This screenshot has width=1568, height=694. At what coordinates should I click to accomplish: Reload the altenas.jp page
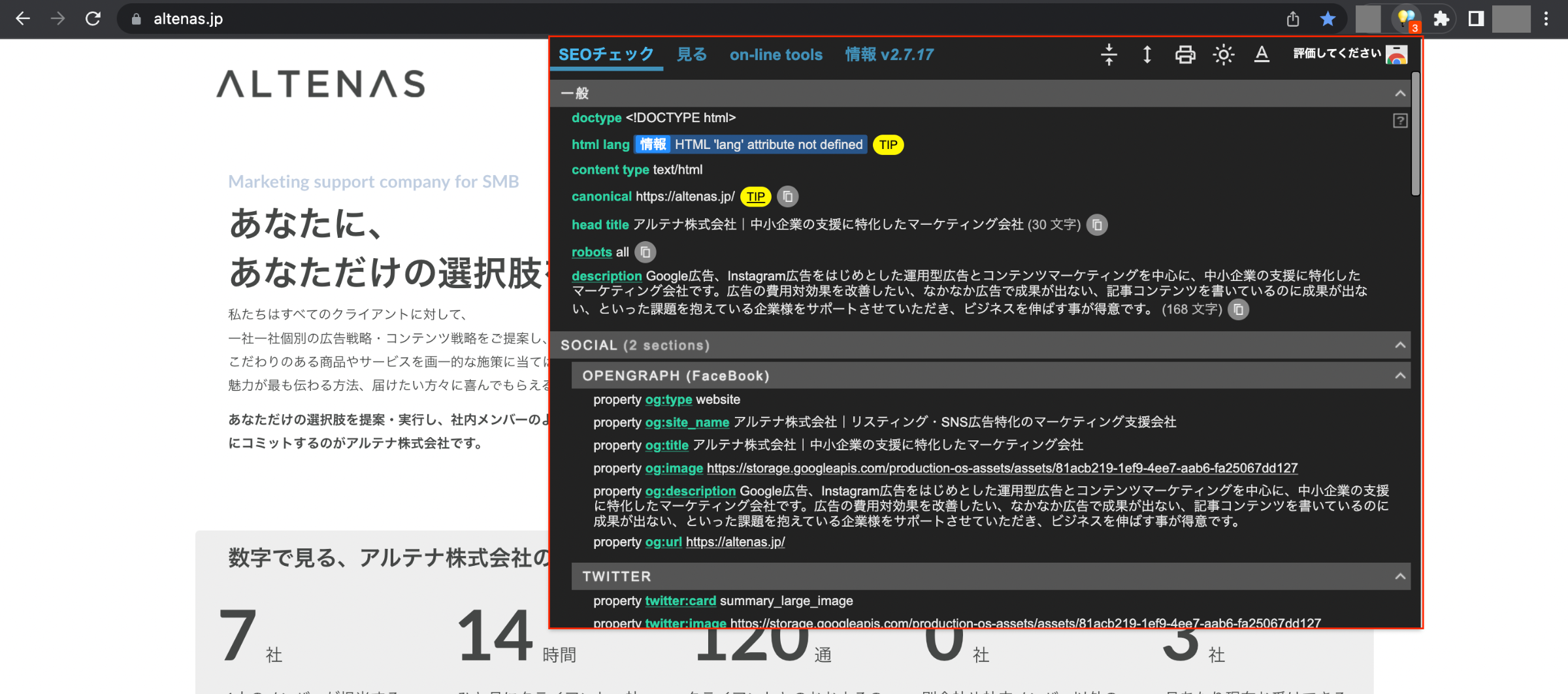(x=93, y=19)
